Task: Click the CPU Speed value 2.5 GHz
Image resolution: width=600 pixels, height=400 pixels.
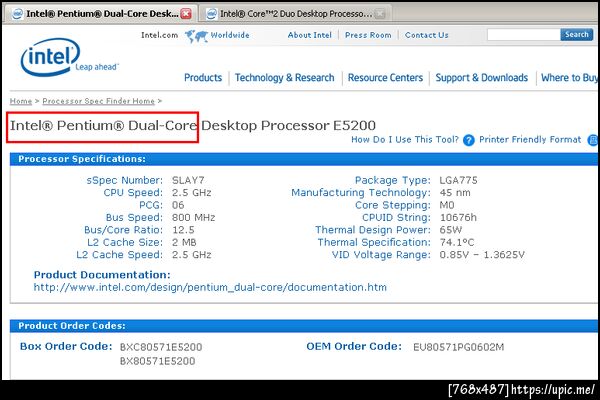Action: (x=191, y=193)
